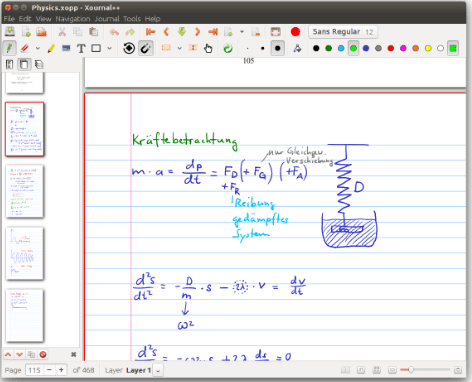Choose thick line thickness dot
Viewport: 472px width, 382px height.
[x=278, y=49]
